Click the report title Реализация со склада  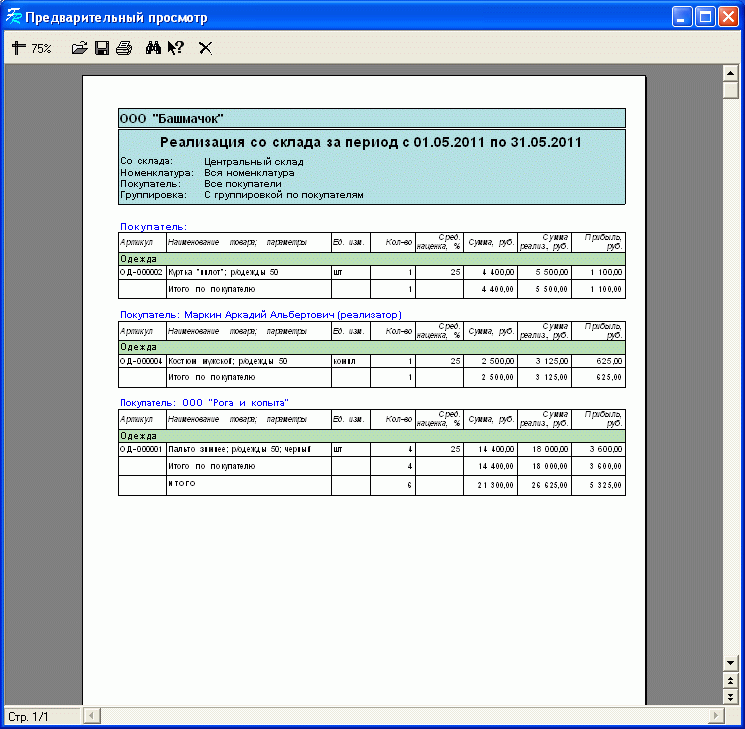click(x=371, y=142)
